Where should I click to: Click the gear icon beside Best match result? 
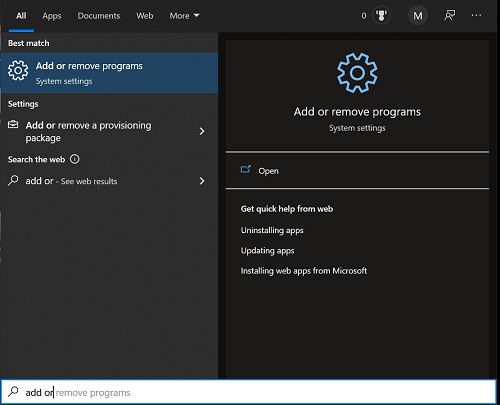pyautogui.click(x=18, y=70)
